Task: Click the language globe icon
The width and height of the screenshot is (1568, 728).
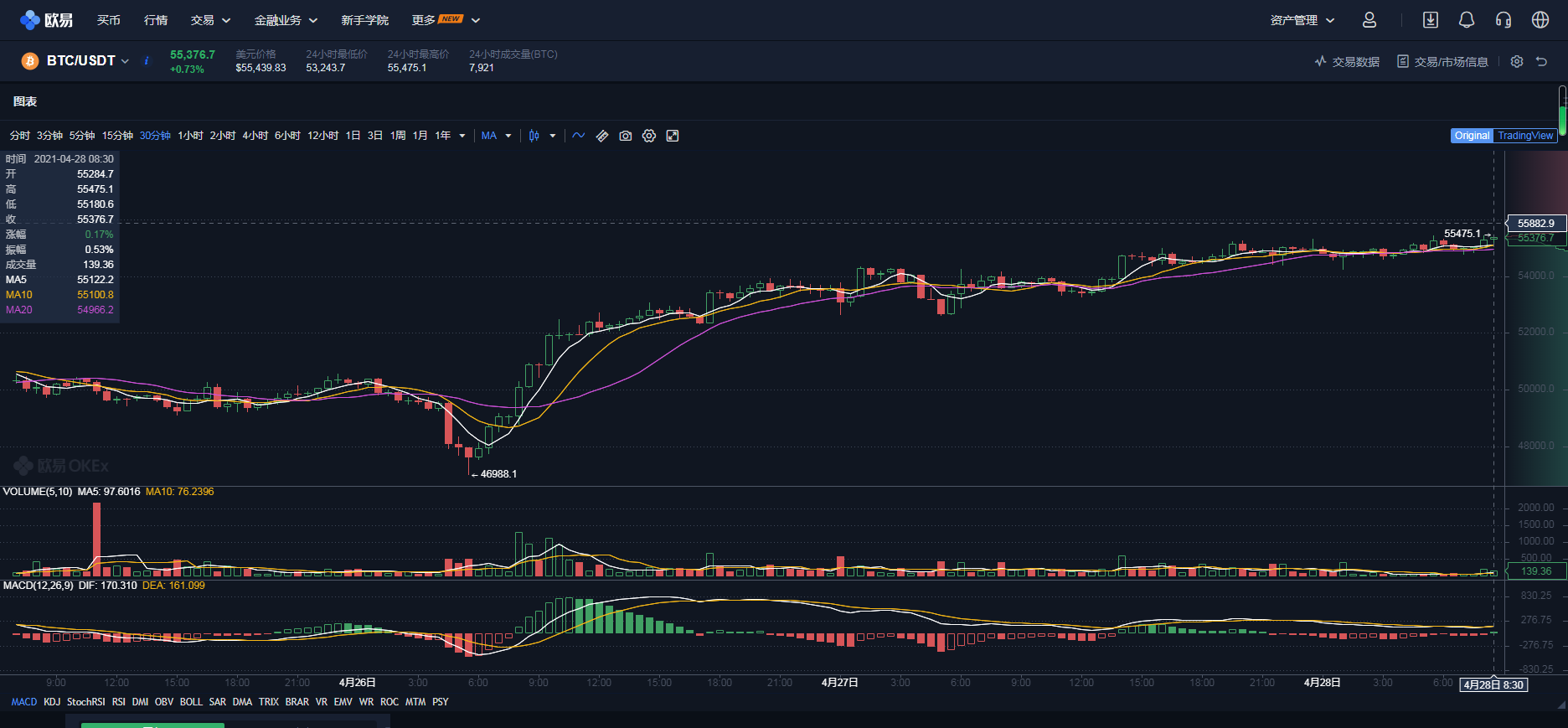Action: pyautogui.click(x=1540, y=20)
